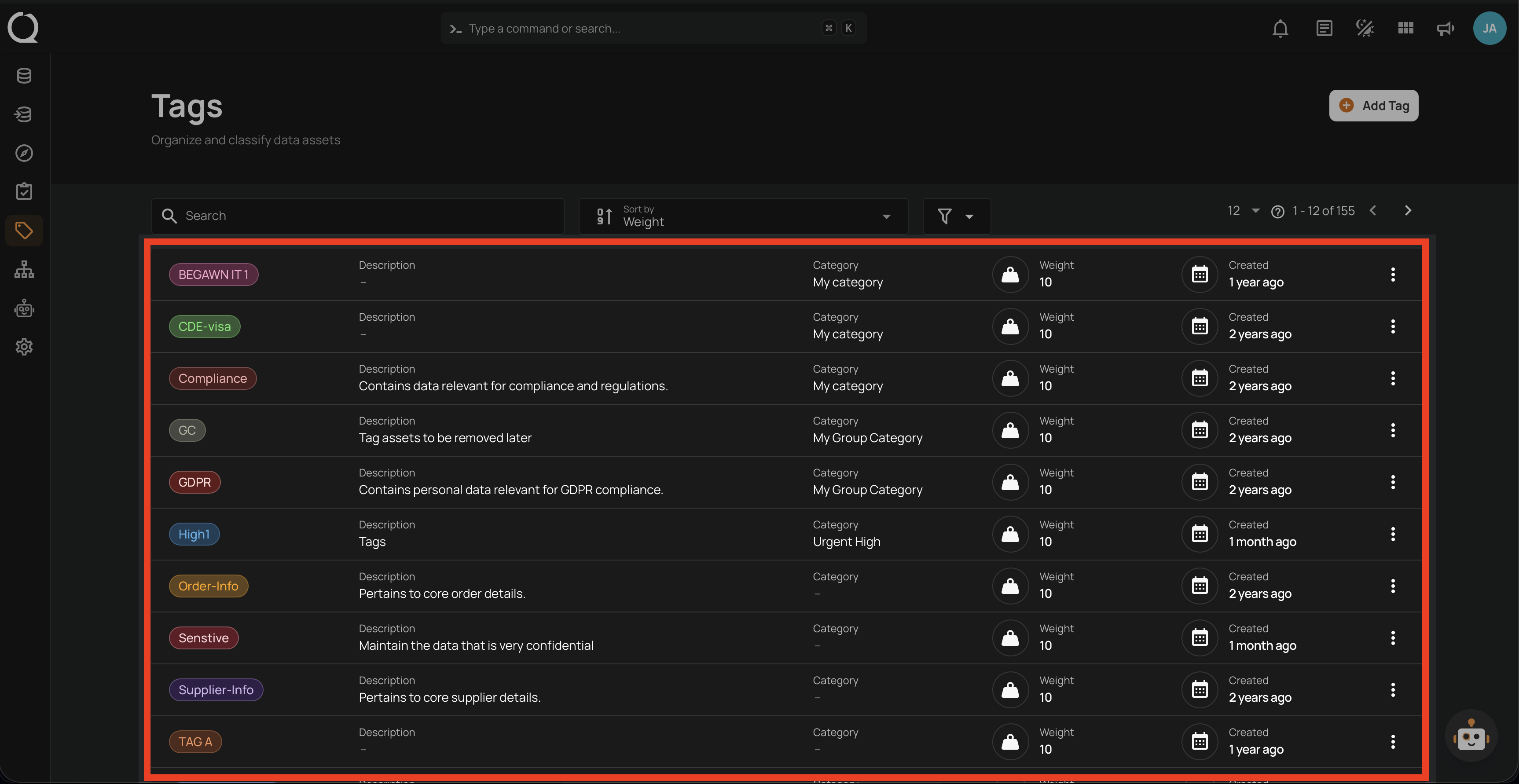Screen dimensions: 1519x784
Task: Open Settings via the gear icon
Action: [x=24, y=347]
